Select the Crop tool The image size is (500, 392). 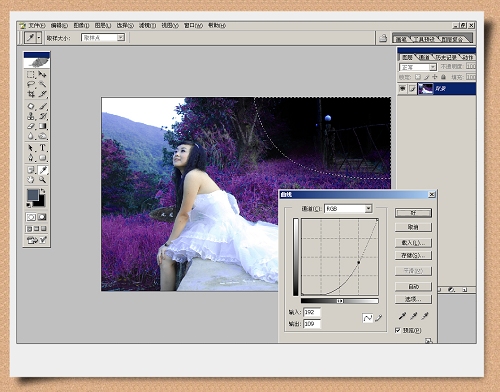[x=31, y=94]
